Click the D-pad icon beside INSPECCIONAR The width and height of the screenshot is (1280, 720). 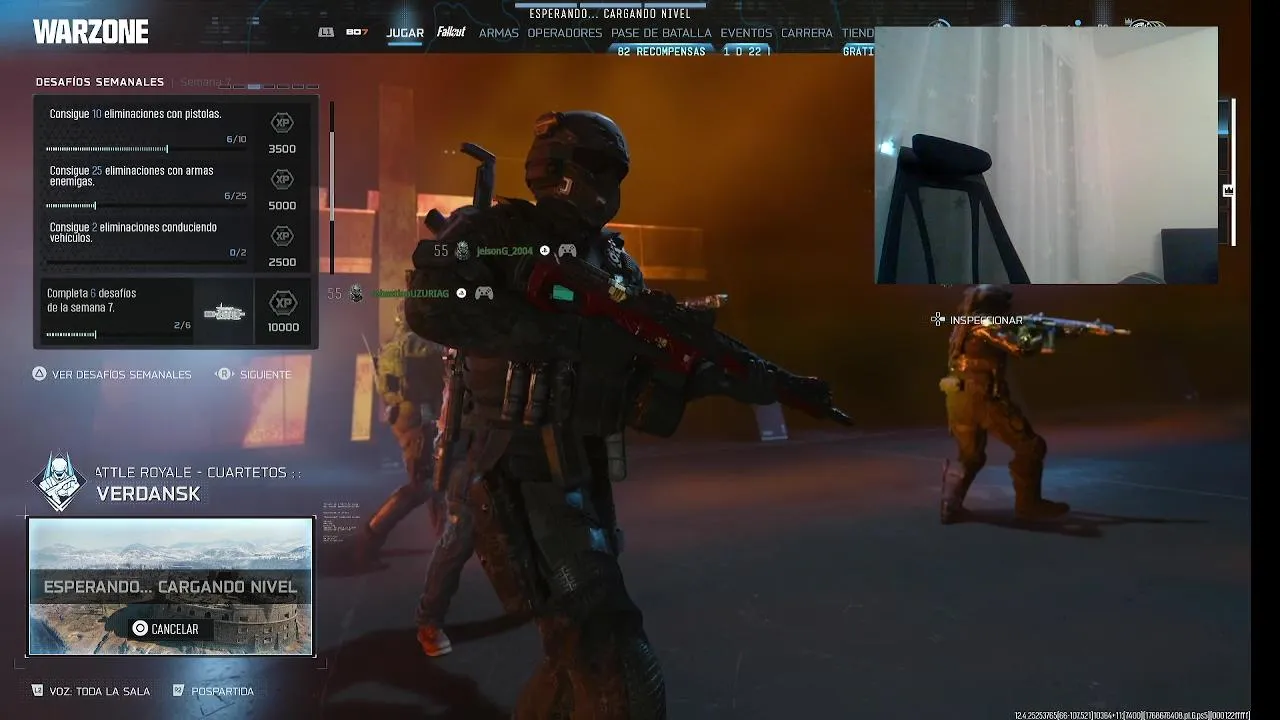(x=937, y=320)
